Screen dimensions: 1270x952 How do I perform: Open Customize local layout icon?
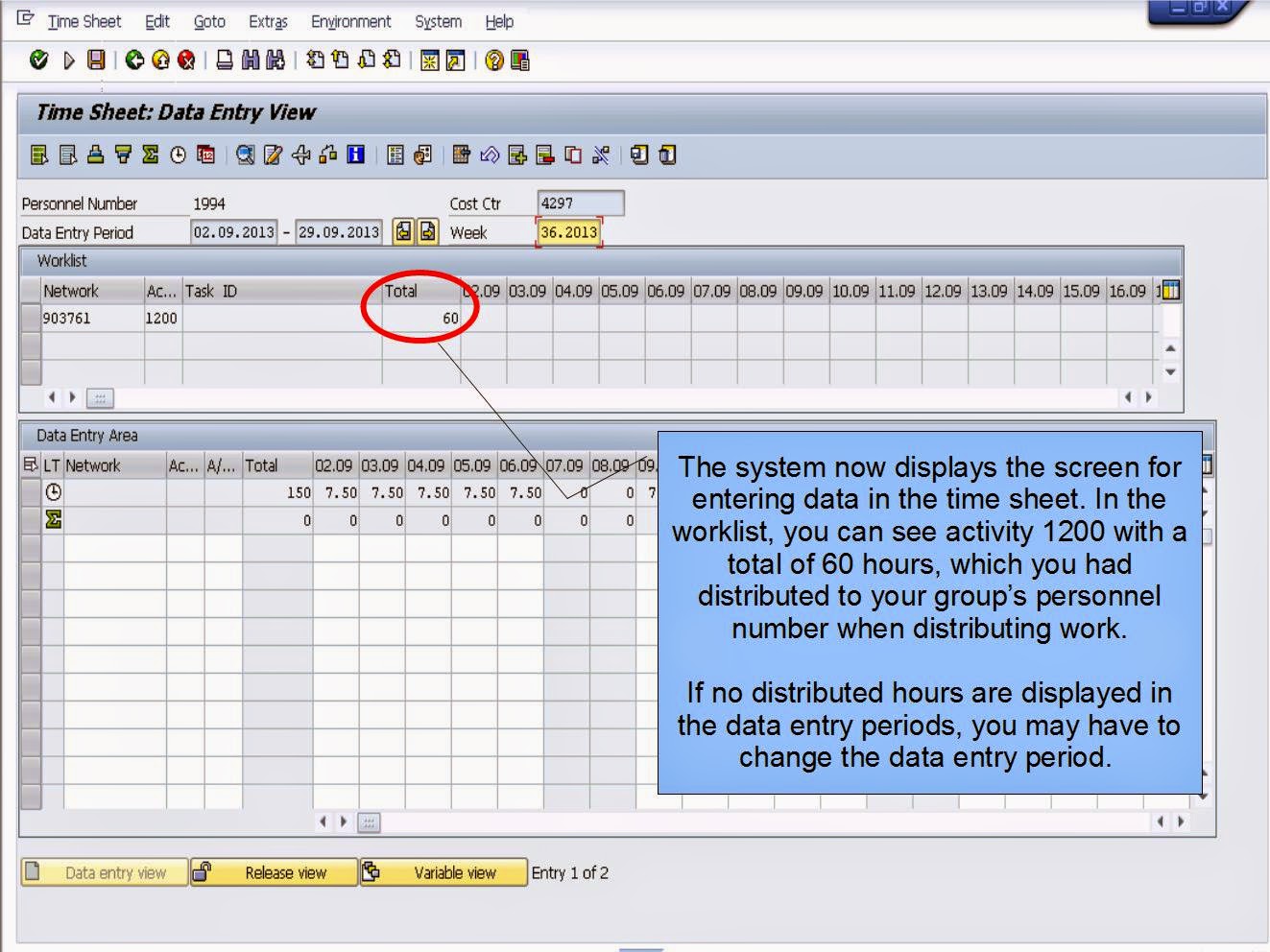(x=519, y=60)
